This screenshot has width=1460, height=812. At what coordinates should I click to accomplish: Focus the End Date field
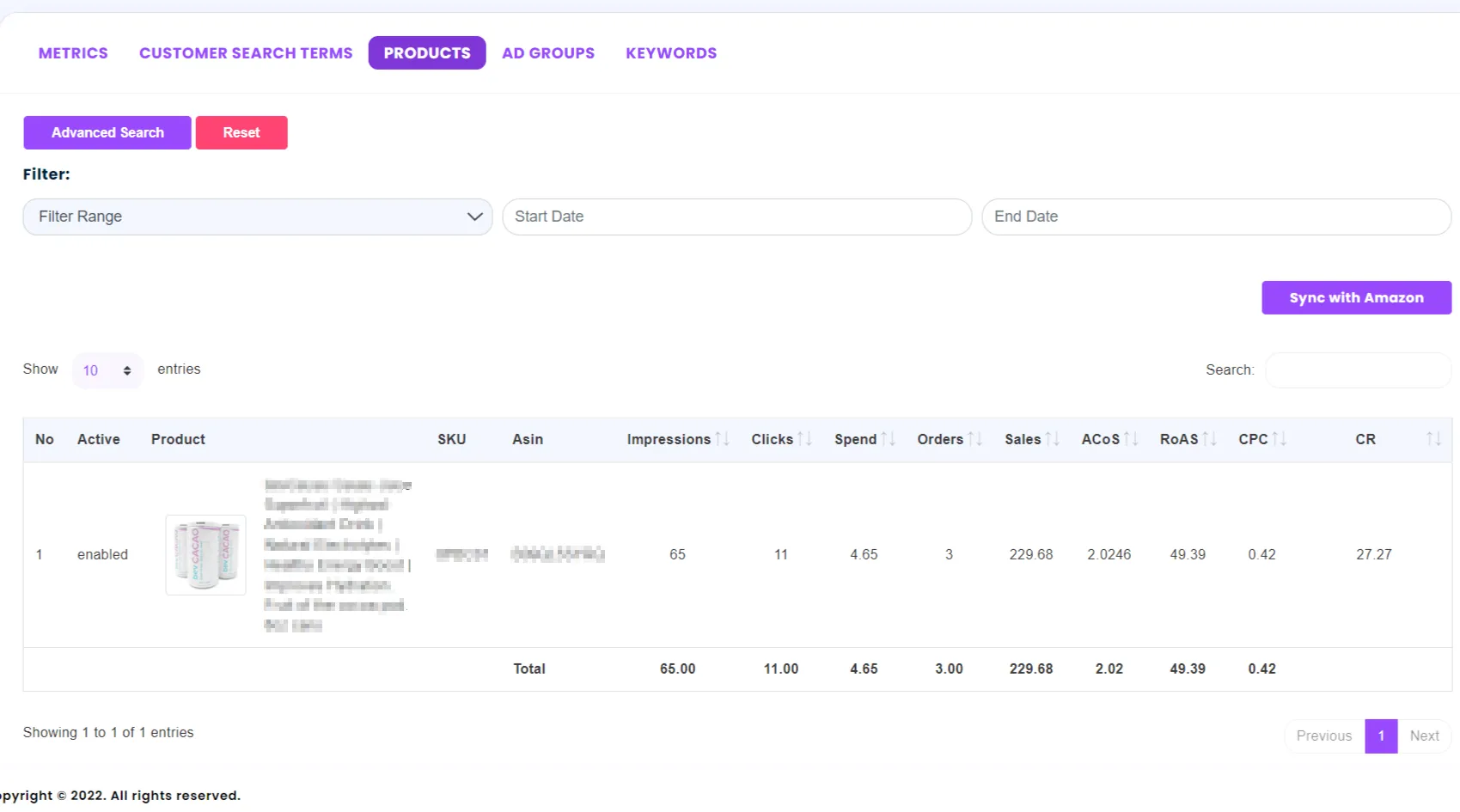pos(1216,217)
